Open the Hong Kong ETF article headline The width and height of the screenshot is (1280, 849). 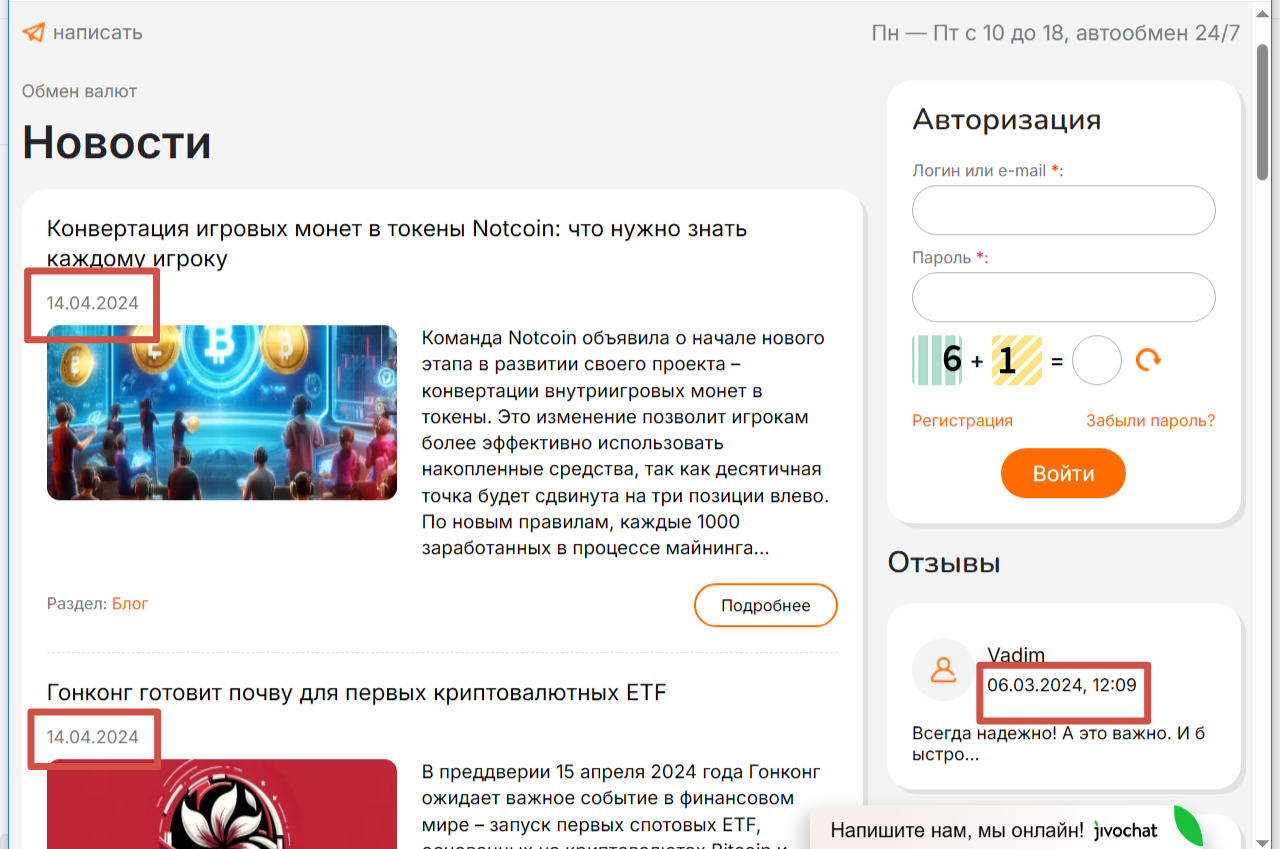[x=356, y=692]
